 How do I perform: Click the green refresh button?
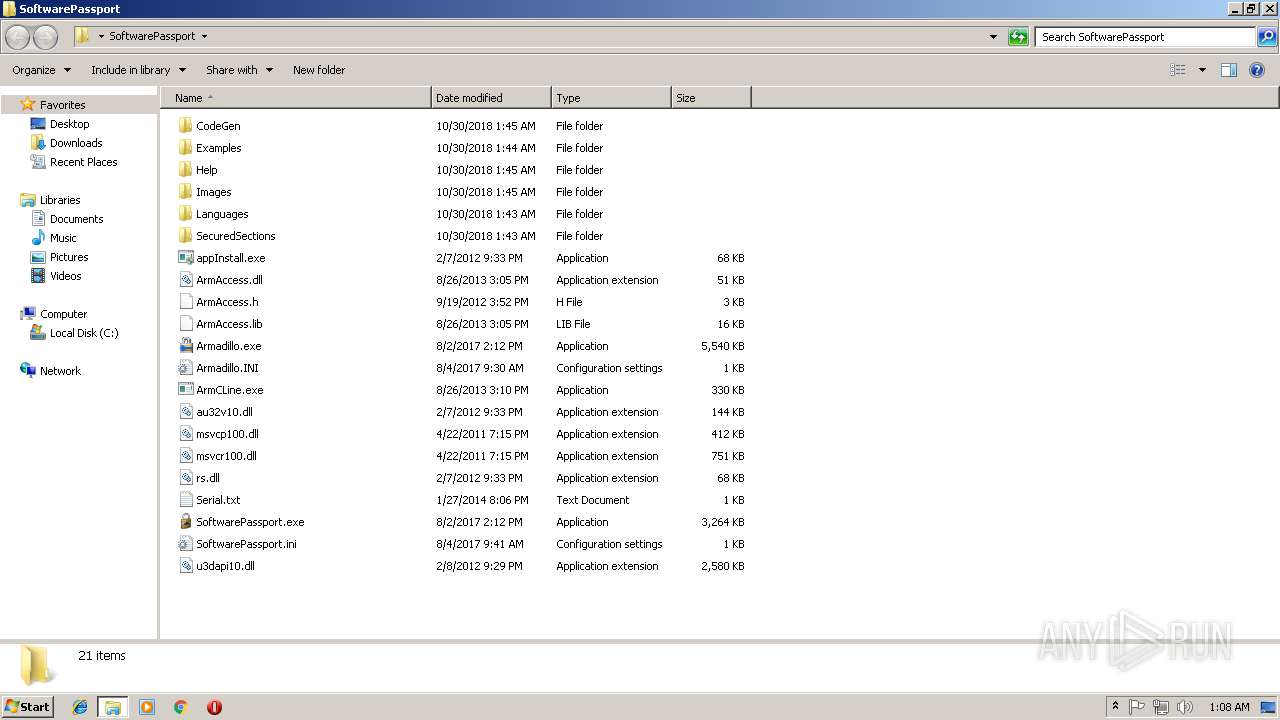point(1018,37)
